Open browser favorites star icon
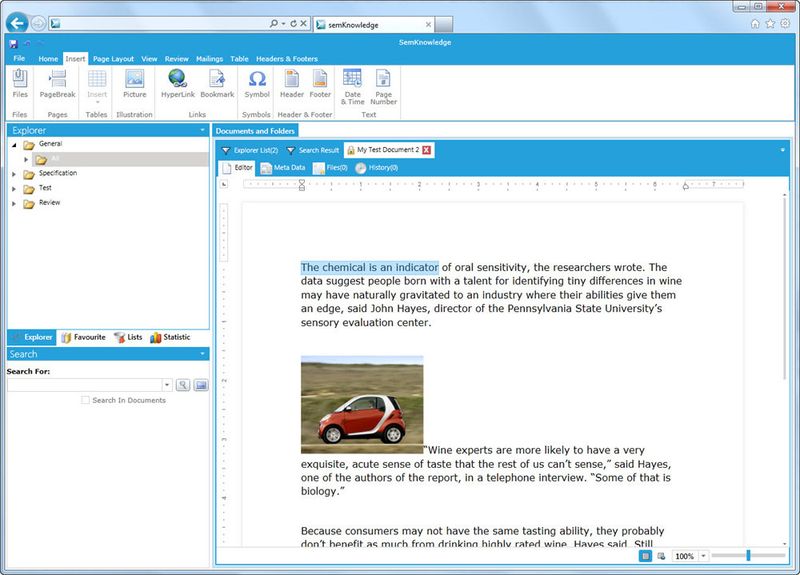 [x=770, y=23]
